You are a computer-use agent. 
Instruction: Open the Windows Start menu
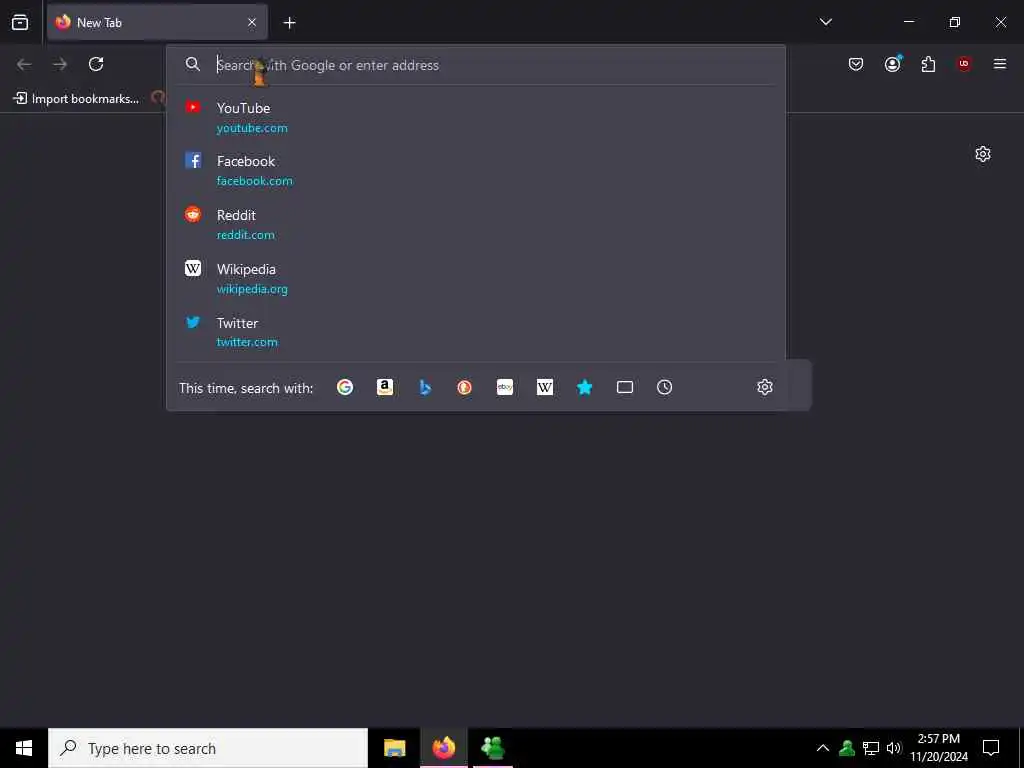pyautogui.click(x=24, y=748)
